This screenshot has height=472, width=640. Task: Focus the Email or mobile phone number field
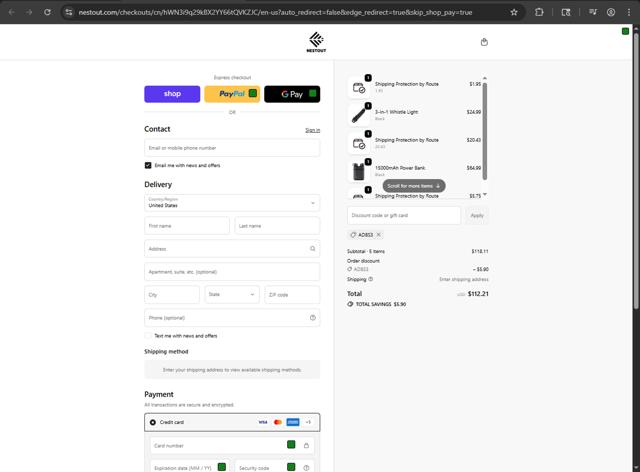tap(232, 148)
